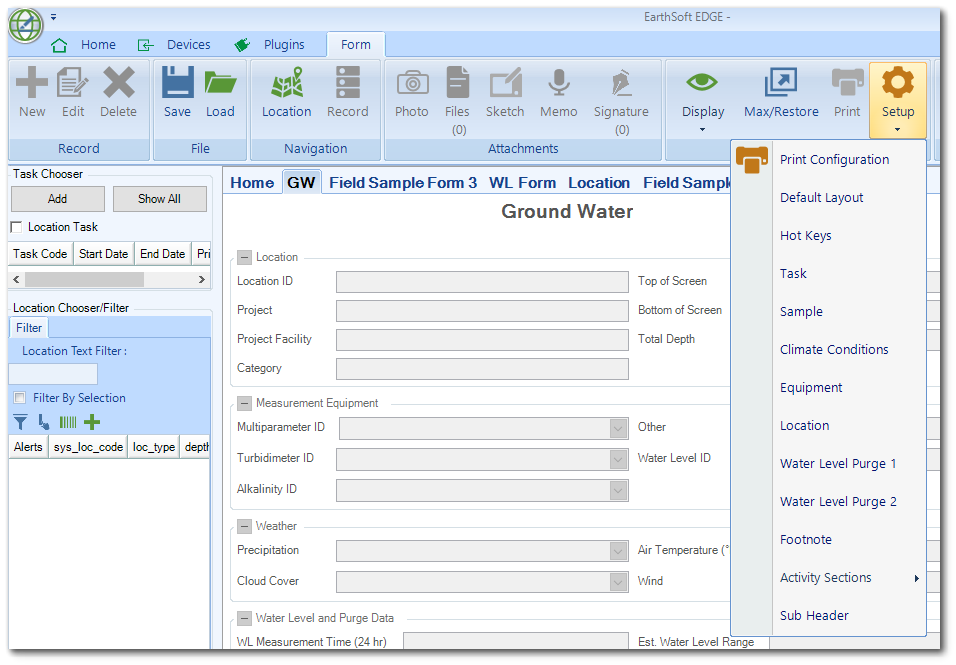Toggle the Filter By Selection checkbox
This screenshot has height=665, width=956.
[20, 398]
